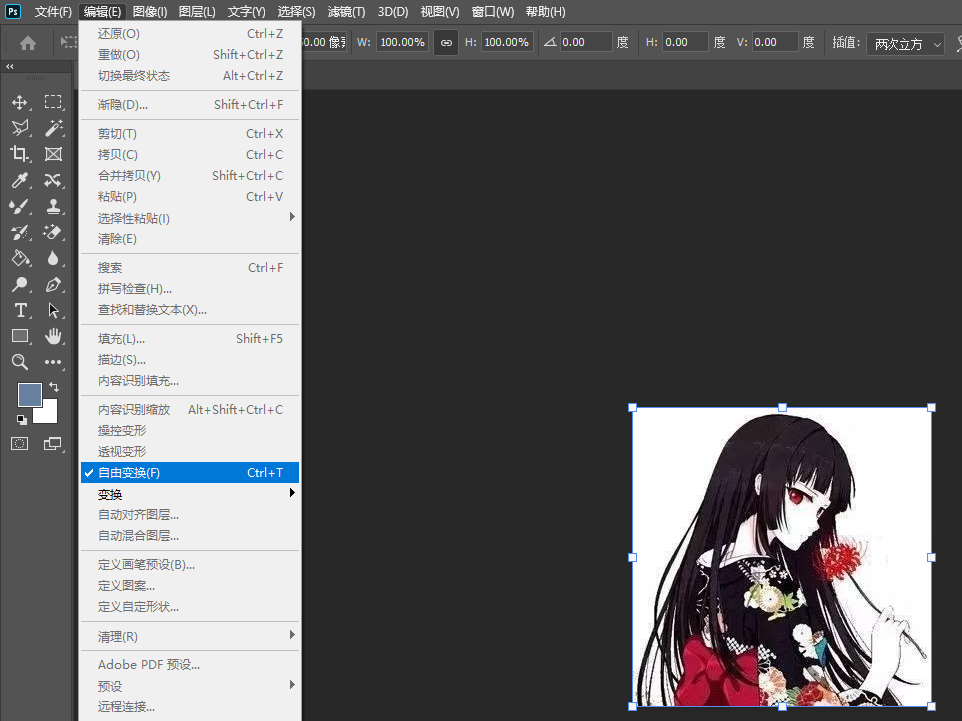This screenshot has height=721, width=962.
Task: Select the Path Selection tool
Action: pyautogui.click(x=53, y=310)
